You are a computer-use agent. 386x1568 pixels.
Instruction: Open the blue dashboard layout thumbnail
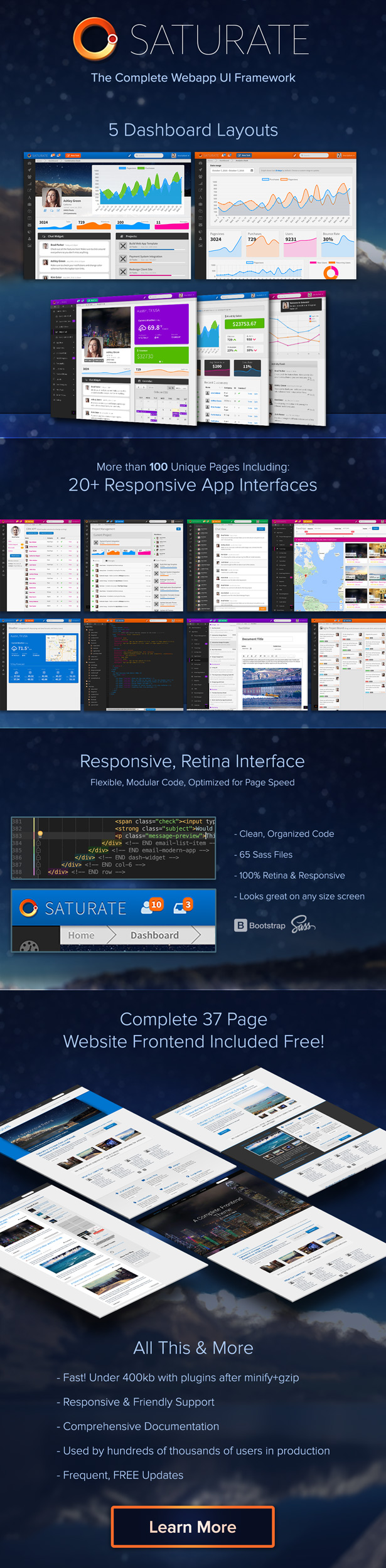pyautogui.click(x=107, y=216)
